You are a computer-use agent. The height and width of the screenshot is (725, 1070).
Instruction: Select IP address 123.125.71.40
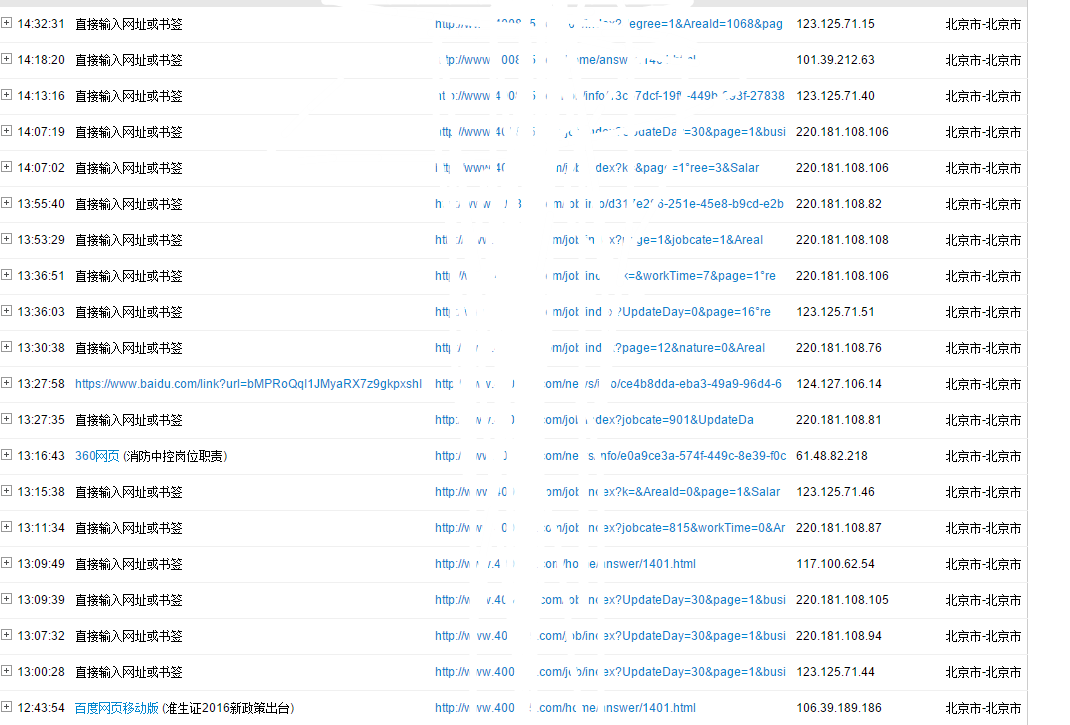pos(835,96)
